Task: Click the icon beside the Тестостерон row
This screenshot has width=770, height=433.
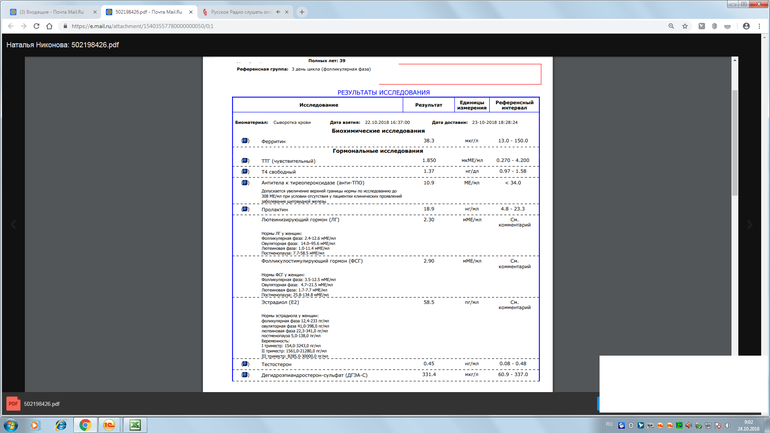Action: [x=245, y=363]
